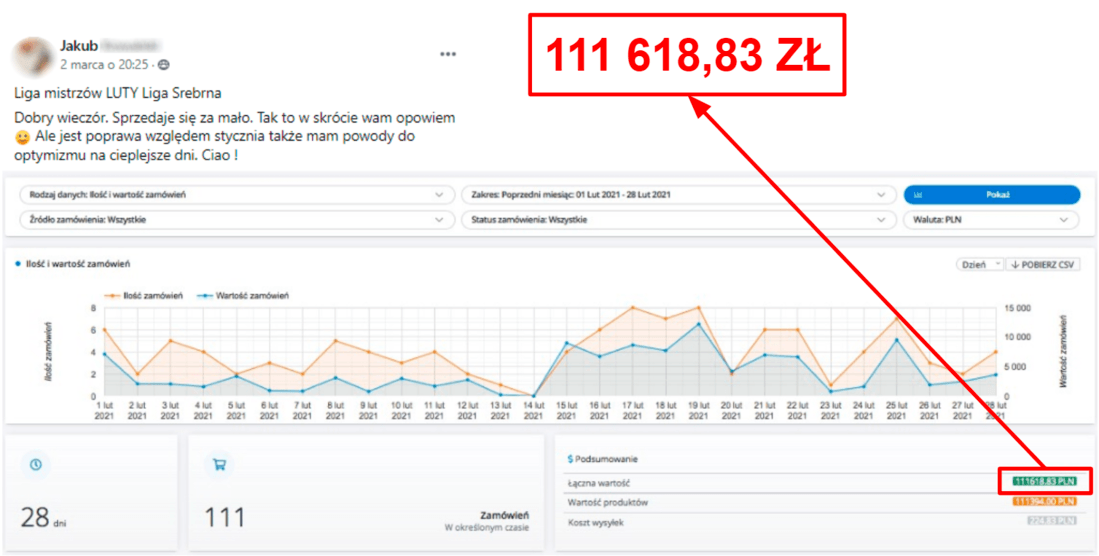Click the green Łączna wartość amount badge

tap(1043, 482)
